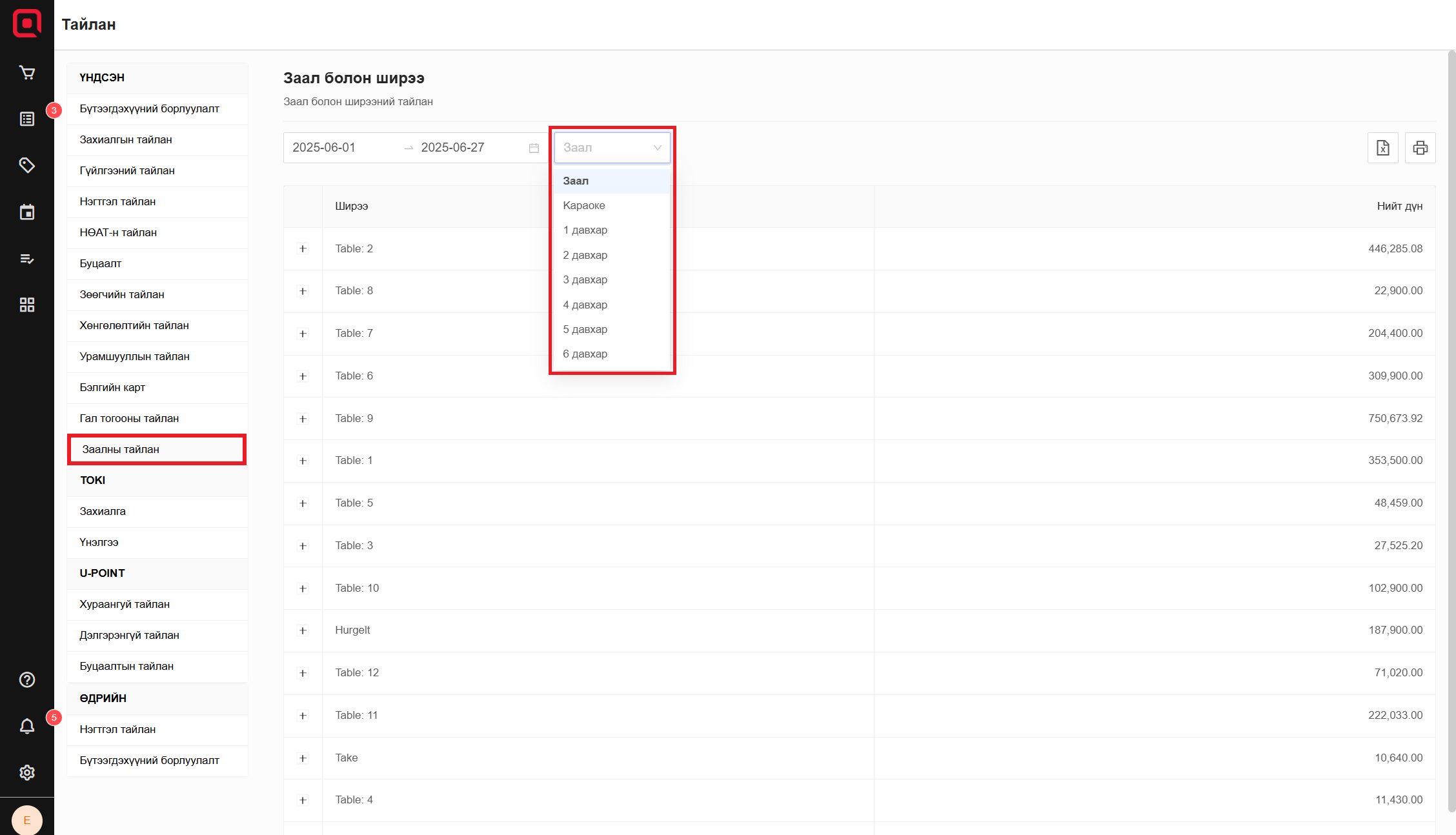Open Захиалгын тайлан report menu item
The height and width of the screenshot is (835, 1456).
click(x=126, y=140)
